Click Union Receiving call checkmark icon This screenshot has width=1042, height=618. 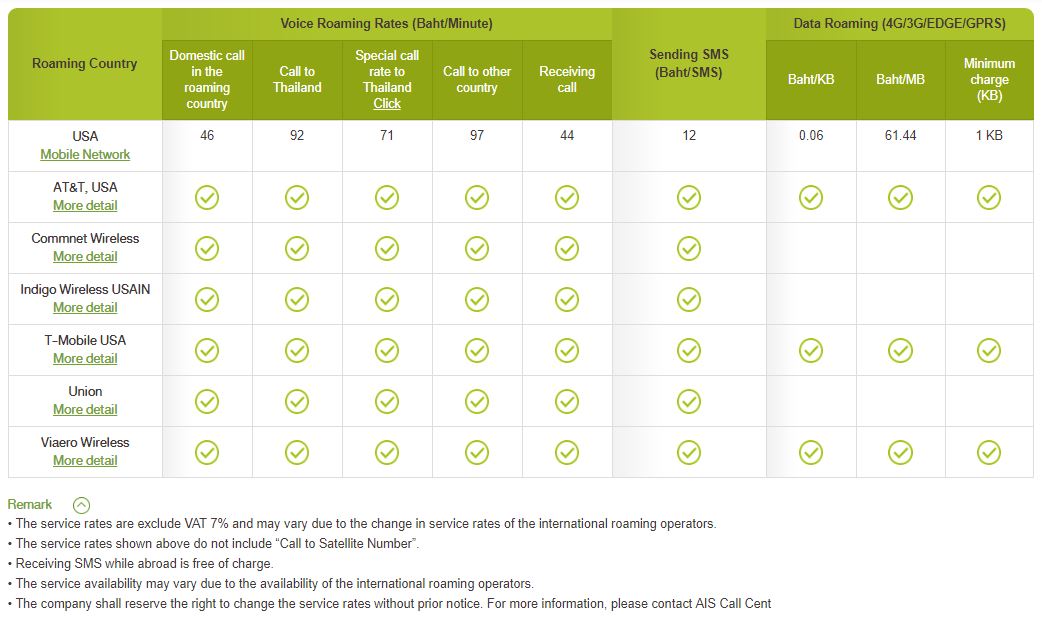(567, 401)
